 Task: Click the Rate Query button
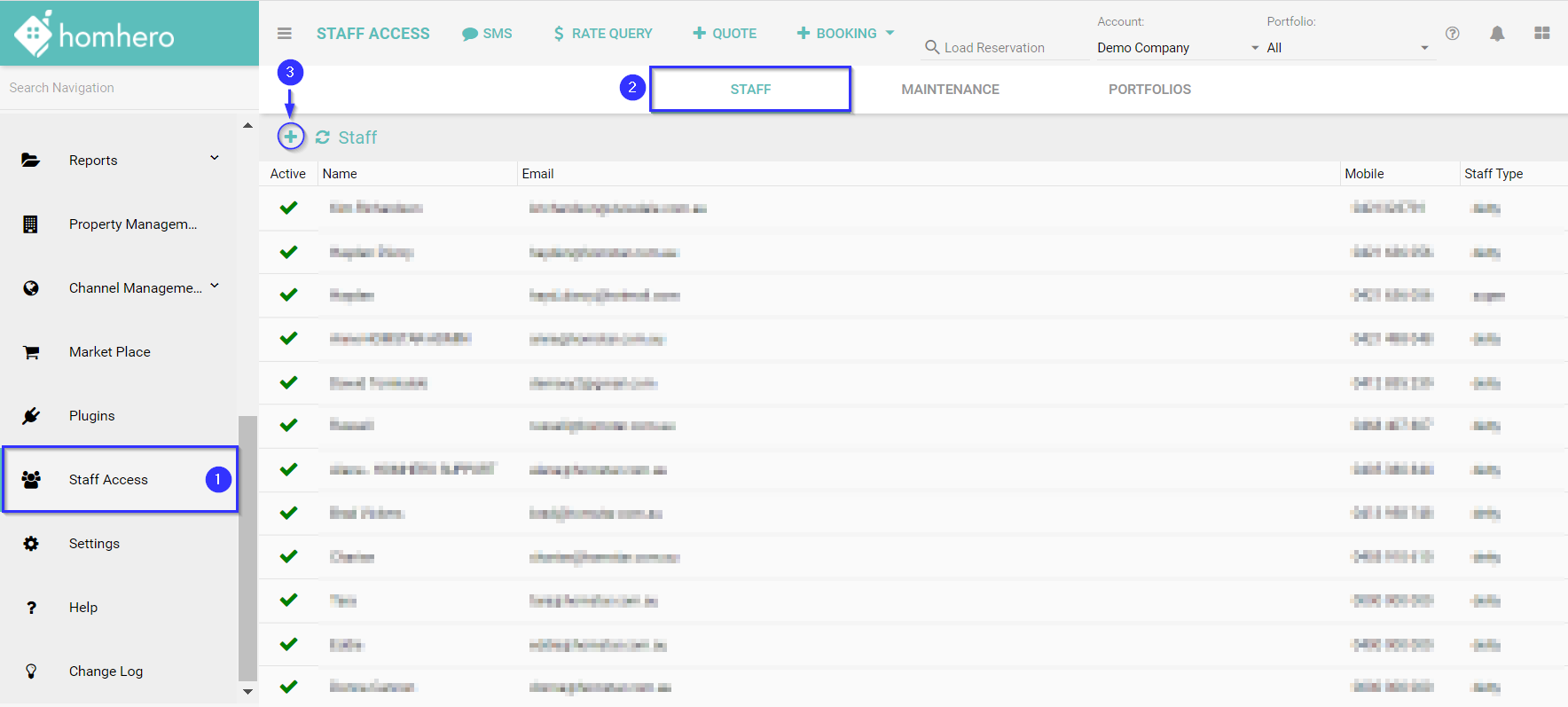(x=602, y=34)
